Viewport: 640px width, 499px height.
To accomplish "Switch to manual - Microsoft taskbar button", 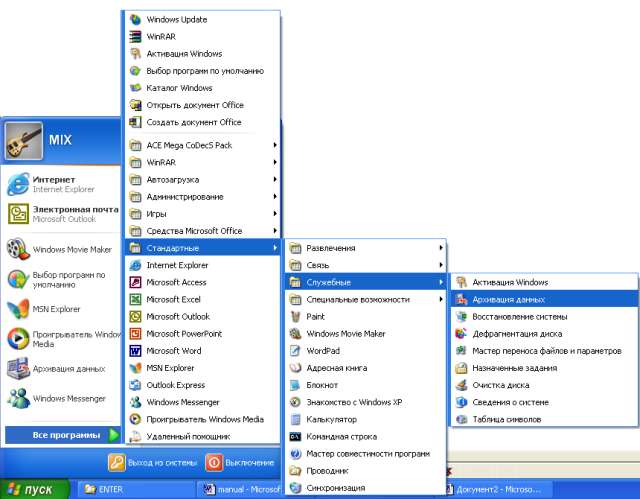I will tap(241, 489).
